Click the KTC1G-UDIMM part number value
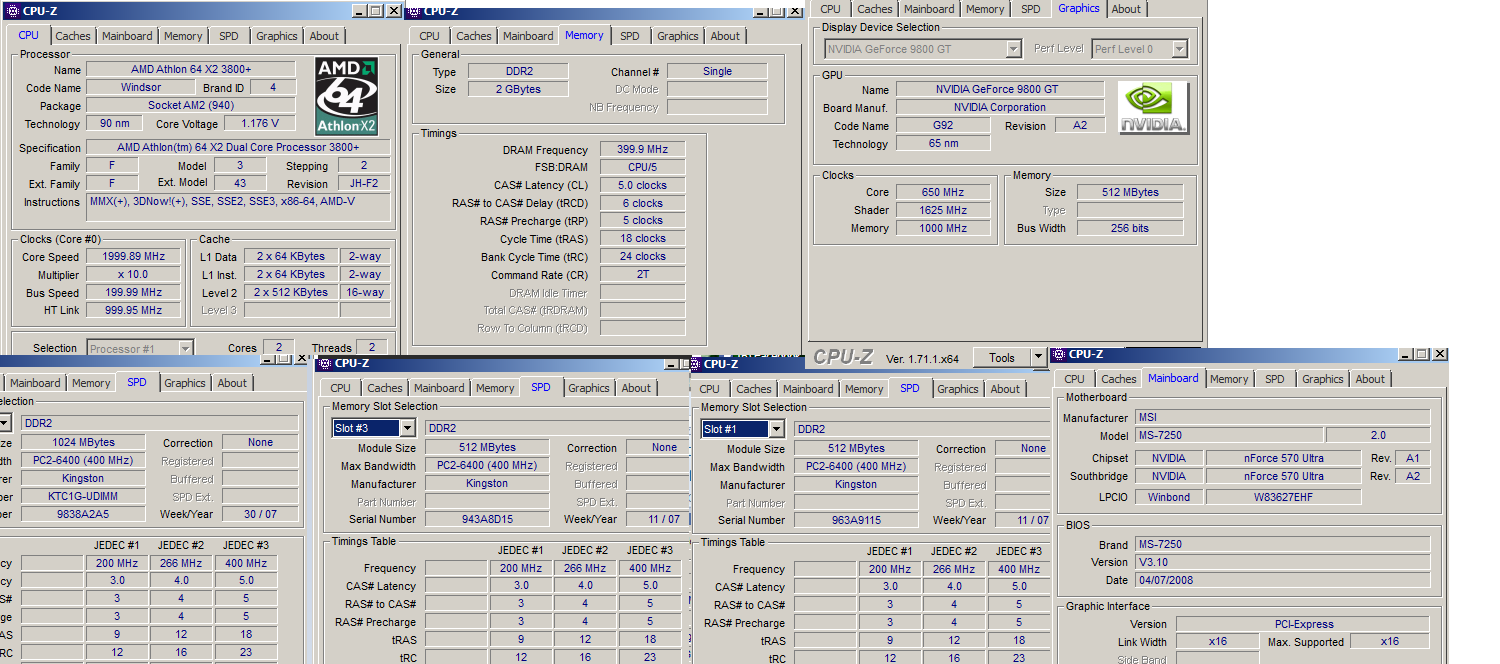Screen dimensions: 1500x664 tap(83, 497)
